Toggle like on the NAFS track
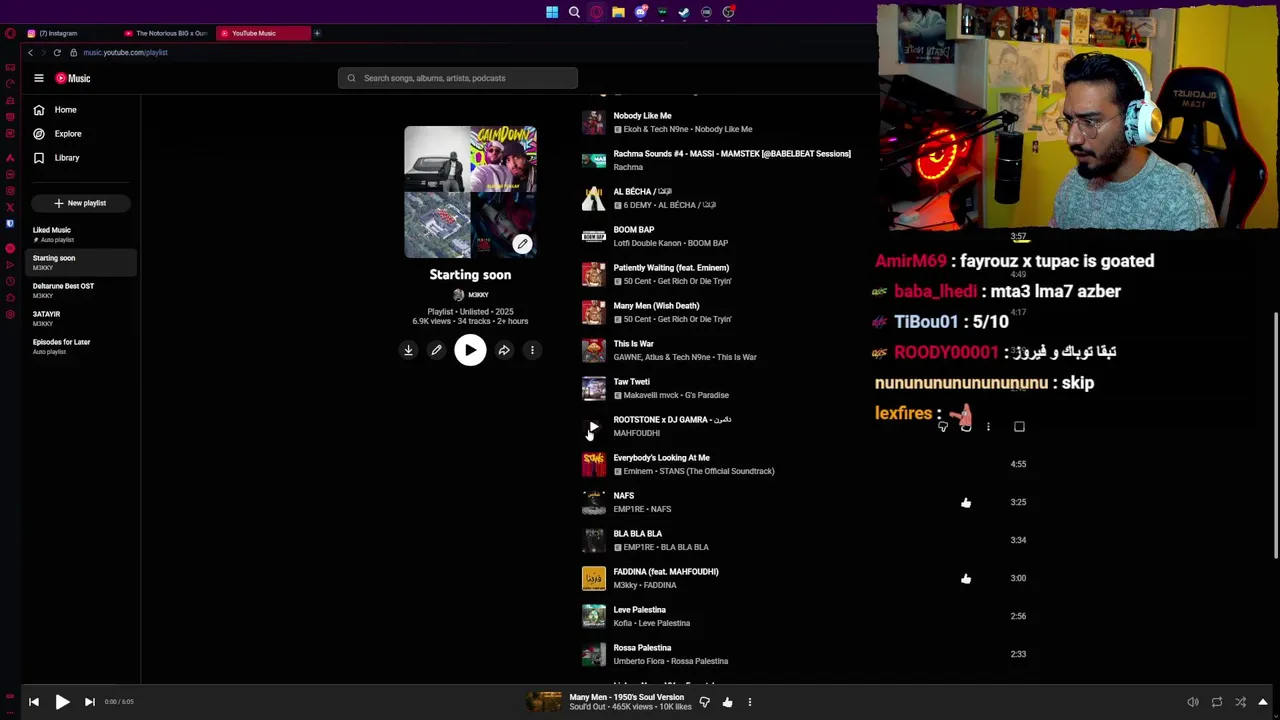 (x=966, y=503)
